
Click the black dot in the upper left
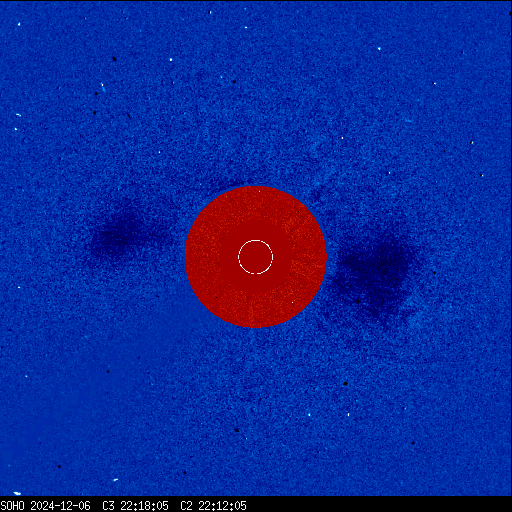(114, 59)
